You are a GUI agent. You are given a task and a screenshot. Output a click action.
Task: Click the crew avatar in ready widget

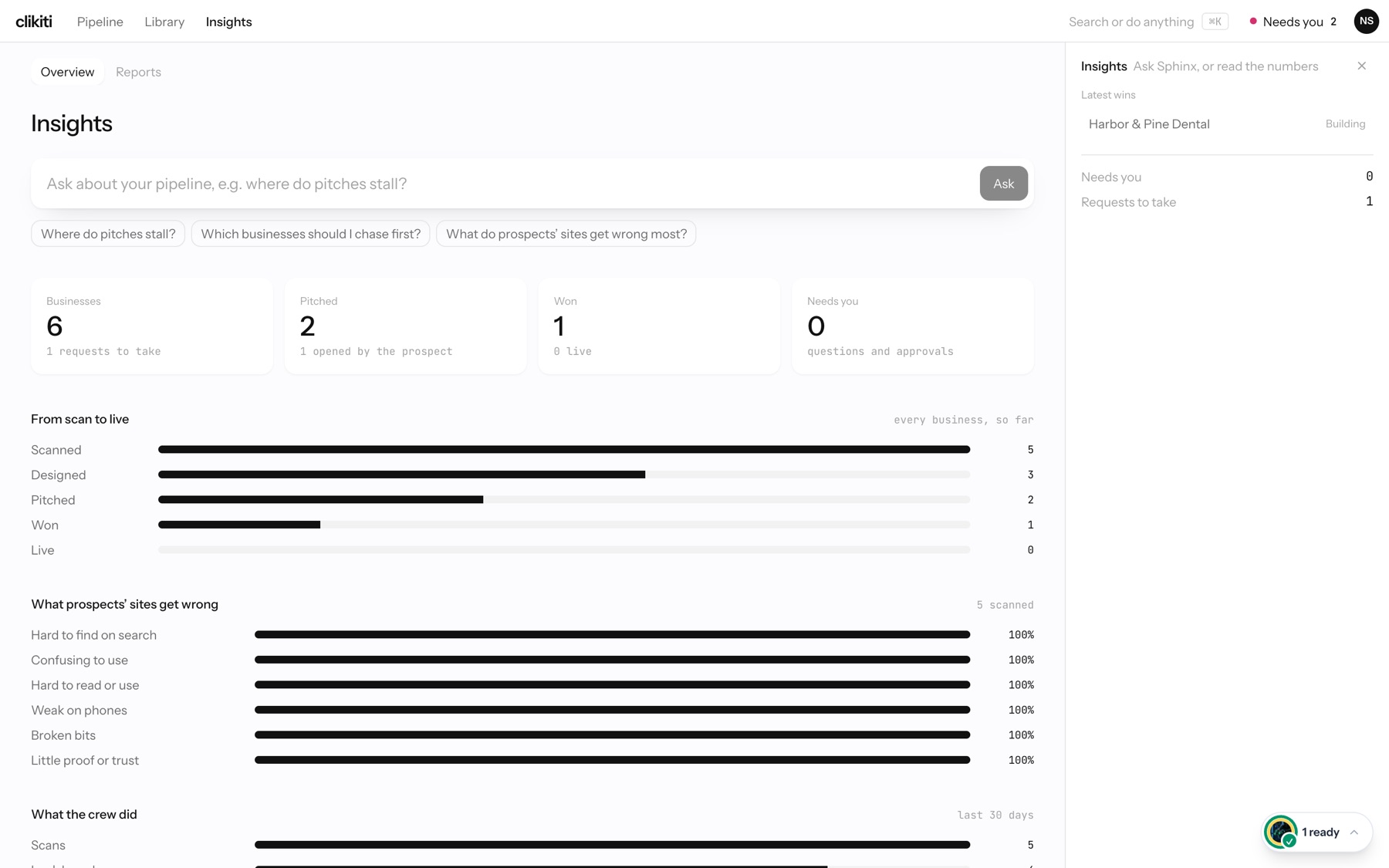1281,832
